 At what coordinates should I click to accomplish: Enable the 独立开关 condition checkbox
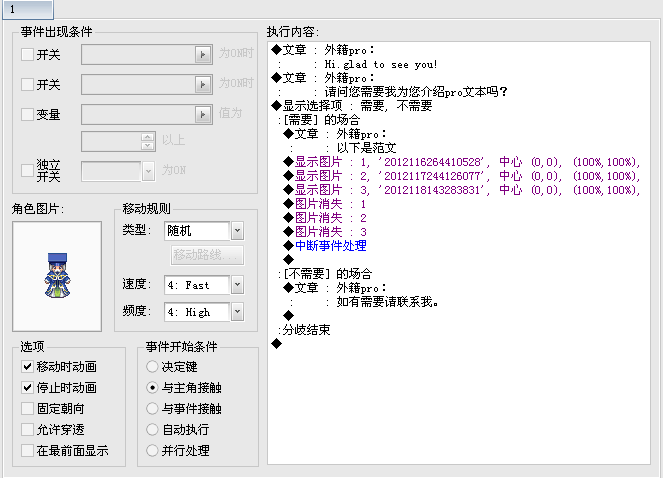click(x=27, y=170)
